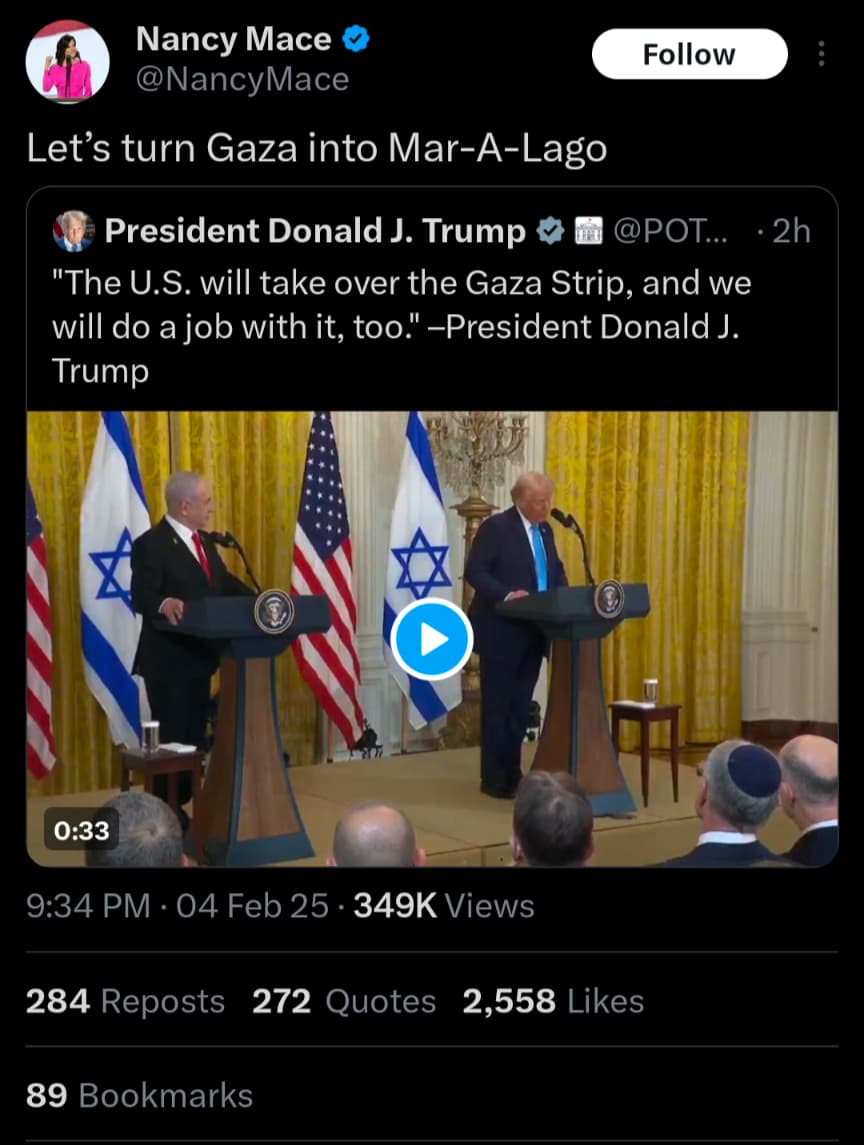Screen dimensions: 864x1145
Task: Click the verified badge next to President Trump
Action: (550, 231)
